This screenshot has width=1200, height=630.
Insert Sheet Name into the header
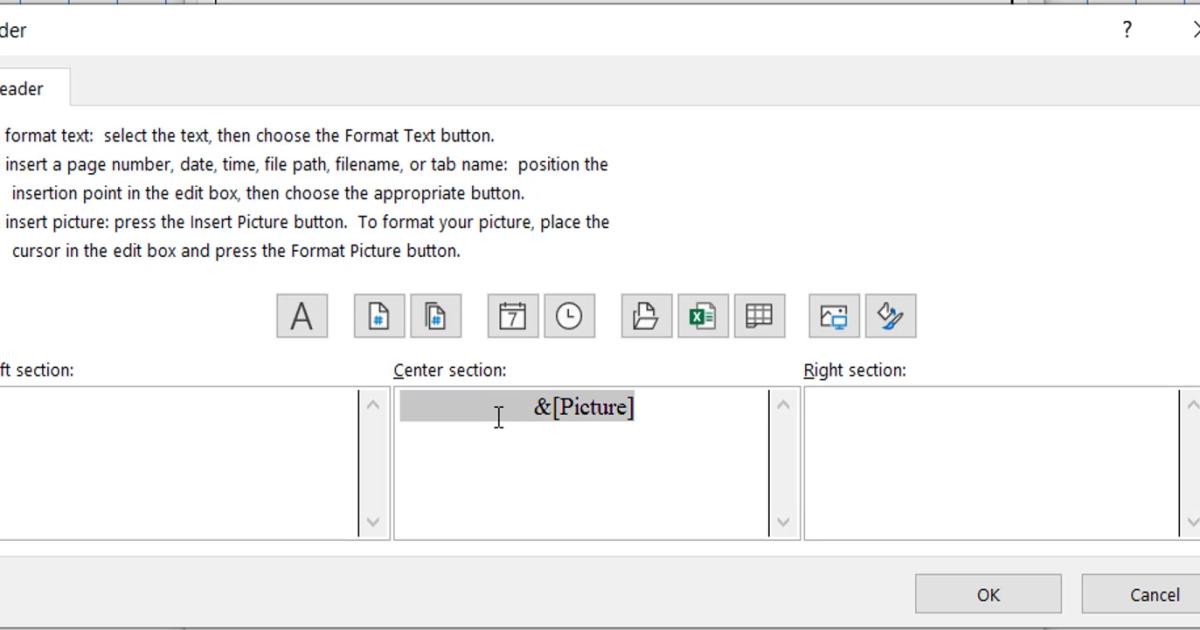pyautogui.click(x=758, y=316)
